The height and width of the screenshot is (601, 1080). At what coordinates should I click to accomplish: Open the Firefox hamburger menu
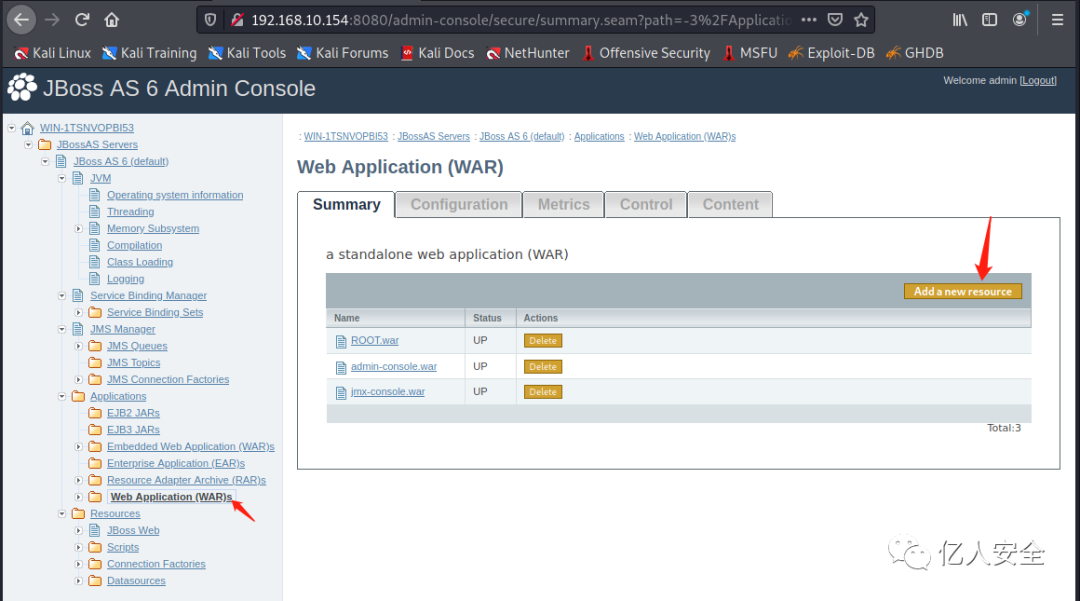1057,20
